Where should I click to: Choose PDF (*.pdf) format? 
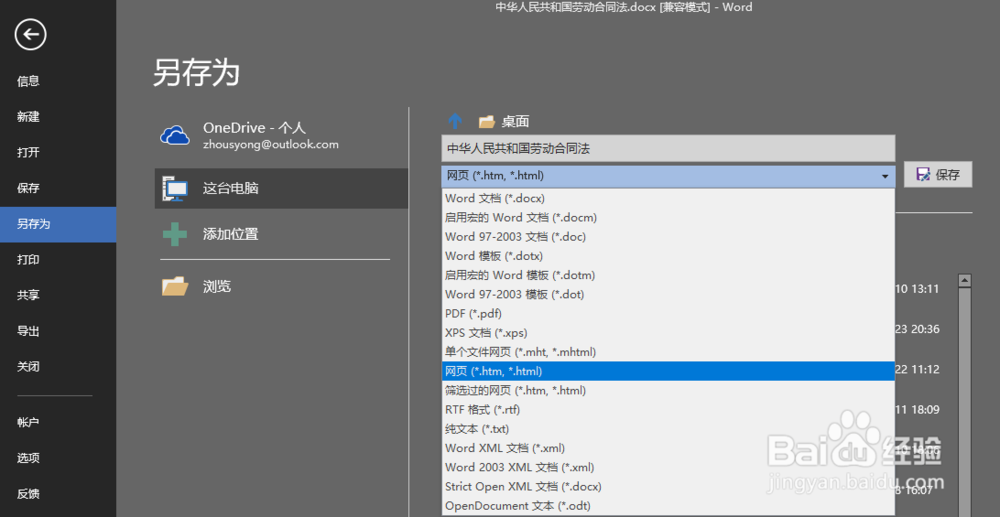click(x=668, y=313)
